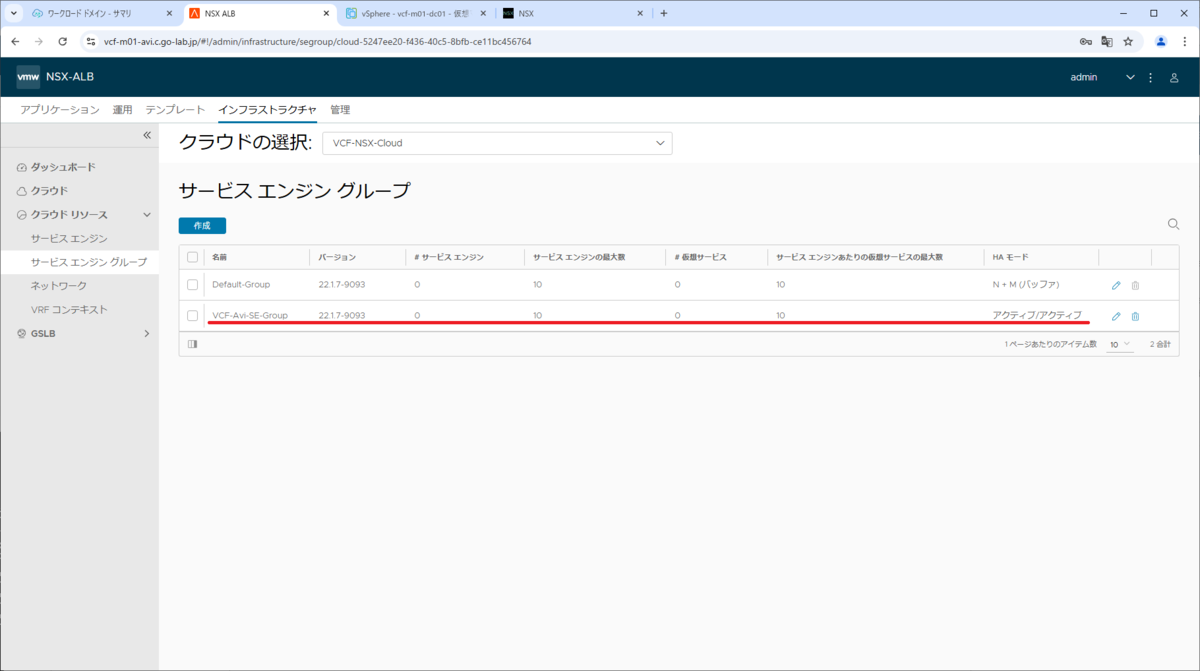This screenshot has height=671, width=1200.
Task: Edit the Default-Group pencil icon
Action: coord(1116,285)
